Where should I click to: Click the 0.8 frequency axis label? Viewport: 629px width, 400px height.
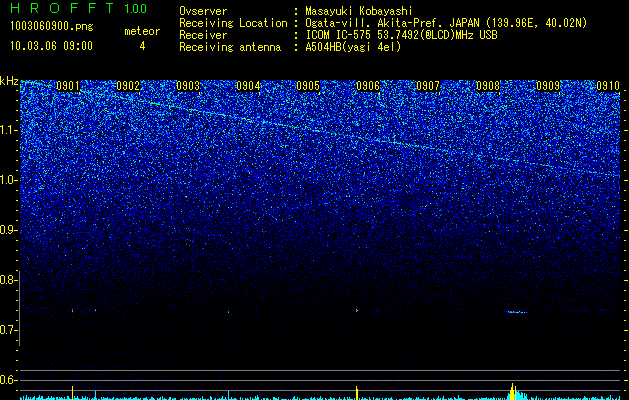tap(8, 280)
